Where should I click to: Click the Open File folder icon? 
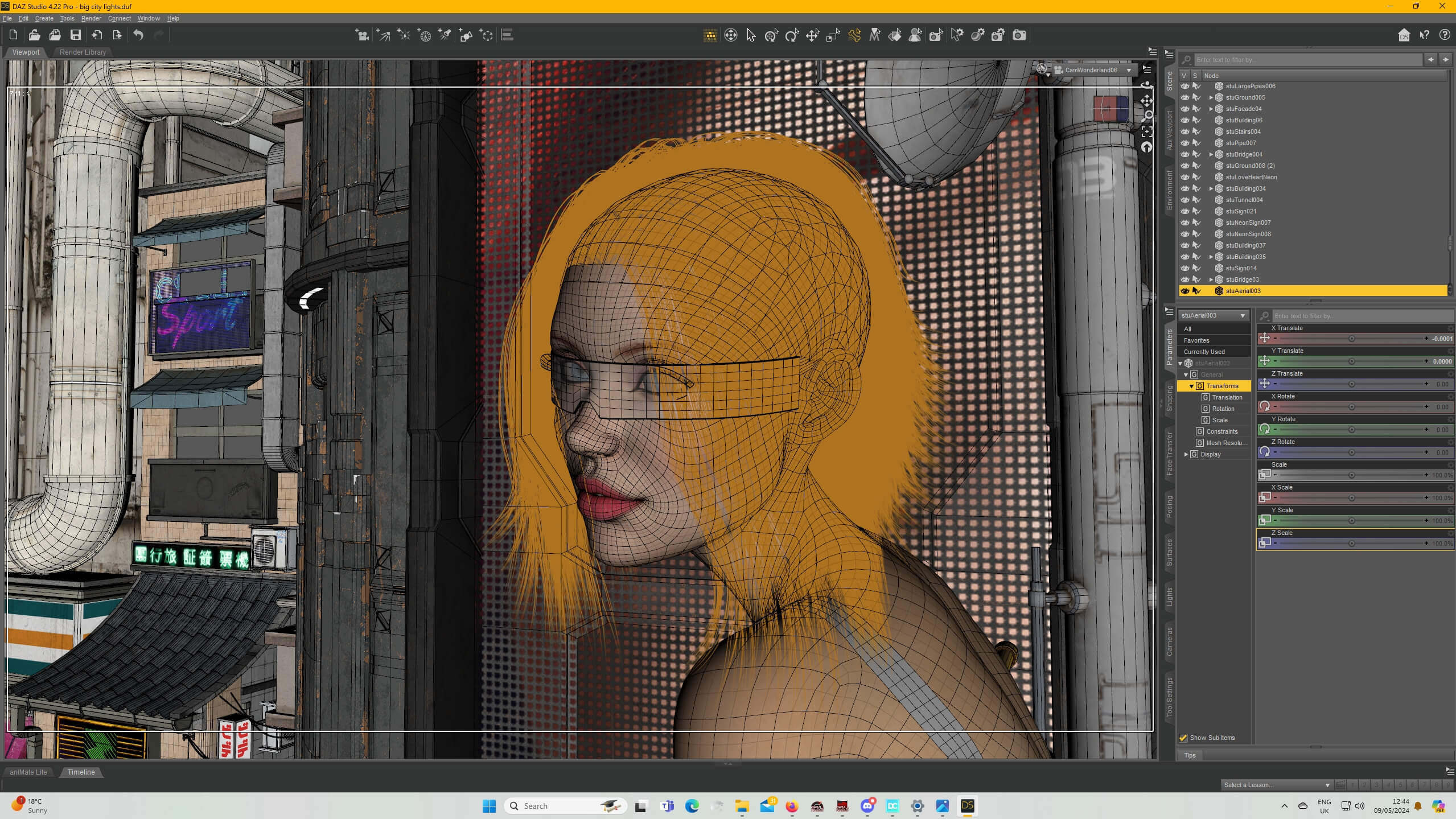tap(34, 35)
